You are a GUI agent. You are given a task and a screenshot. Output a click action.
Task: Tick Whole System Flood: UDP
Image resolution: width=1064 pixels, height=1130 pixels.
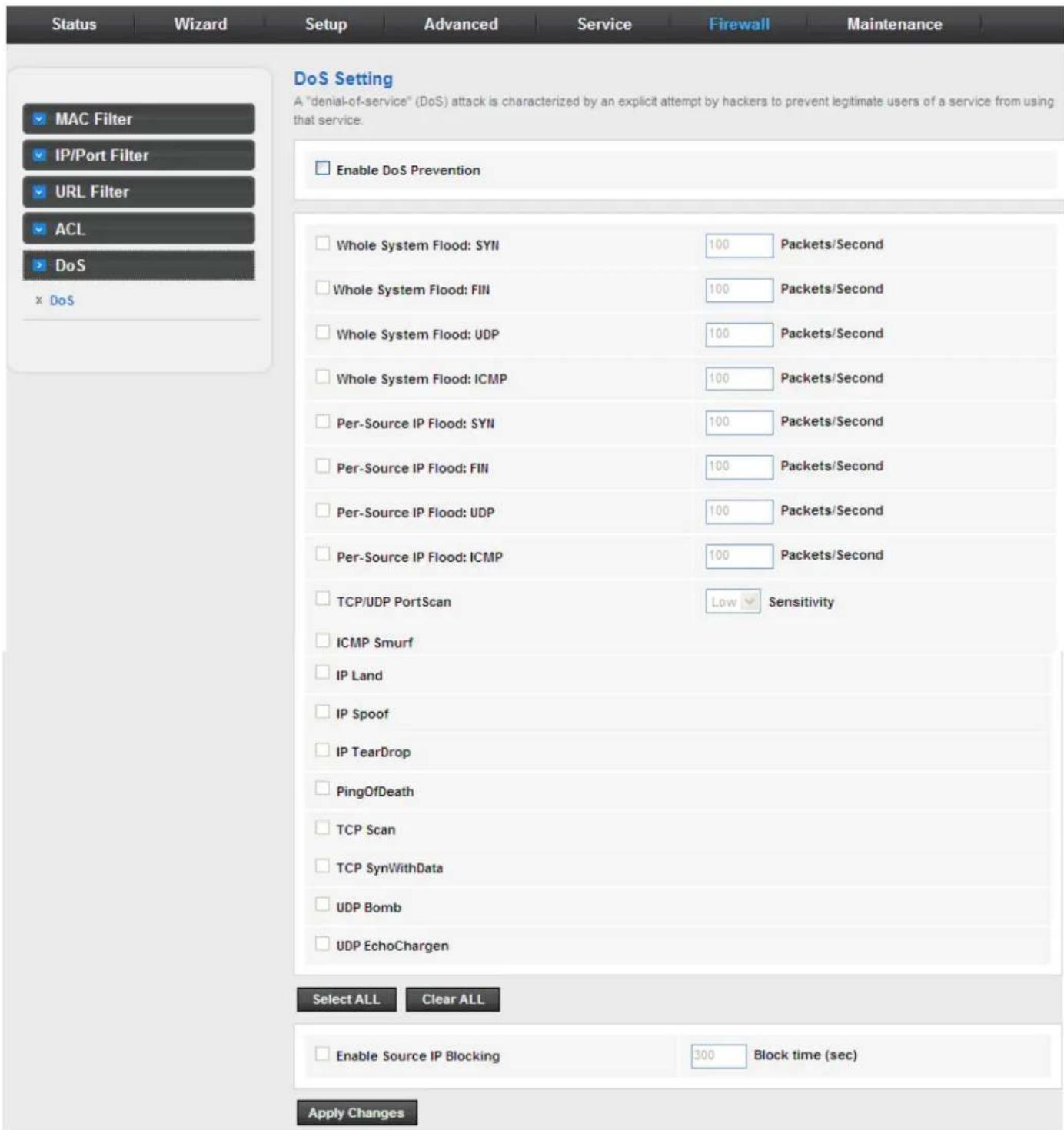tap(323, 332)
